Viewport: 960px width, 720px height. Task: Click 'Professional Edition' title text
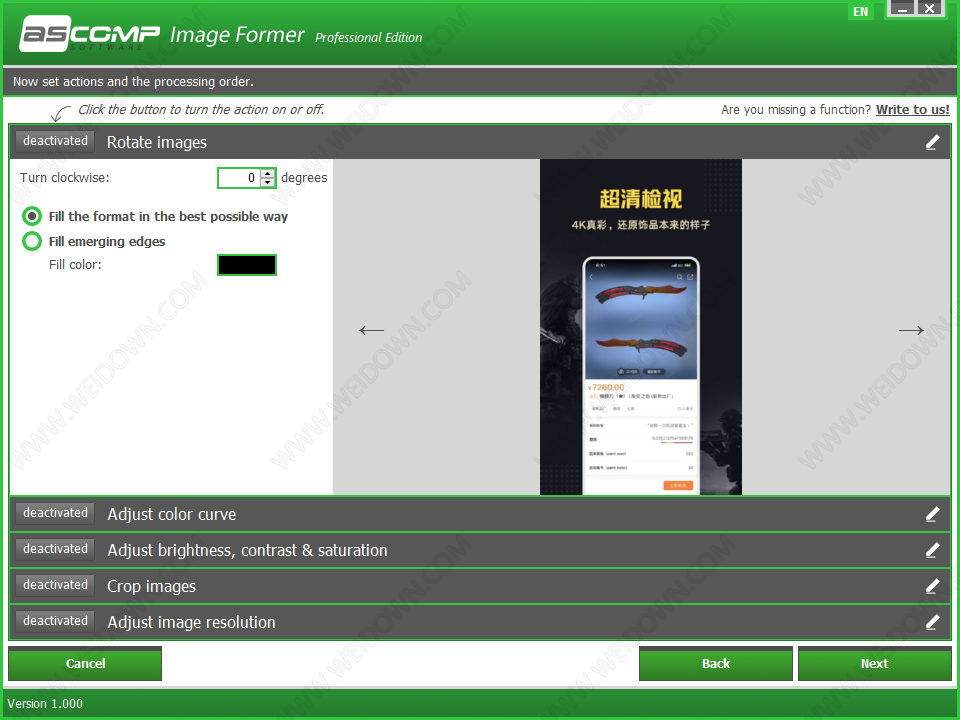point(369,37)
